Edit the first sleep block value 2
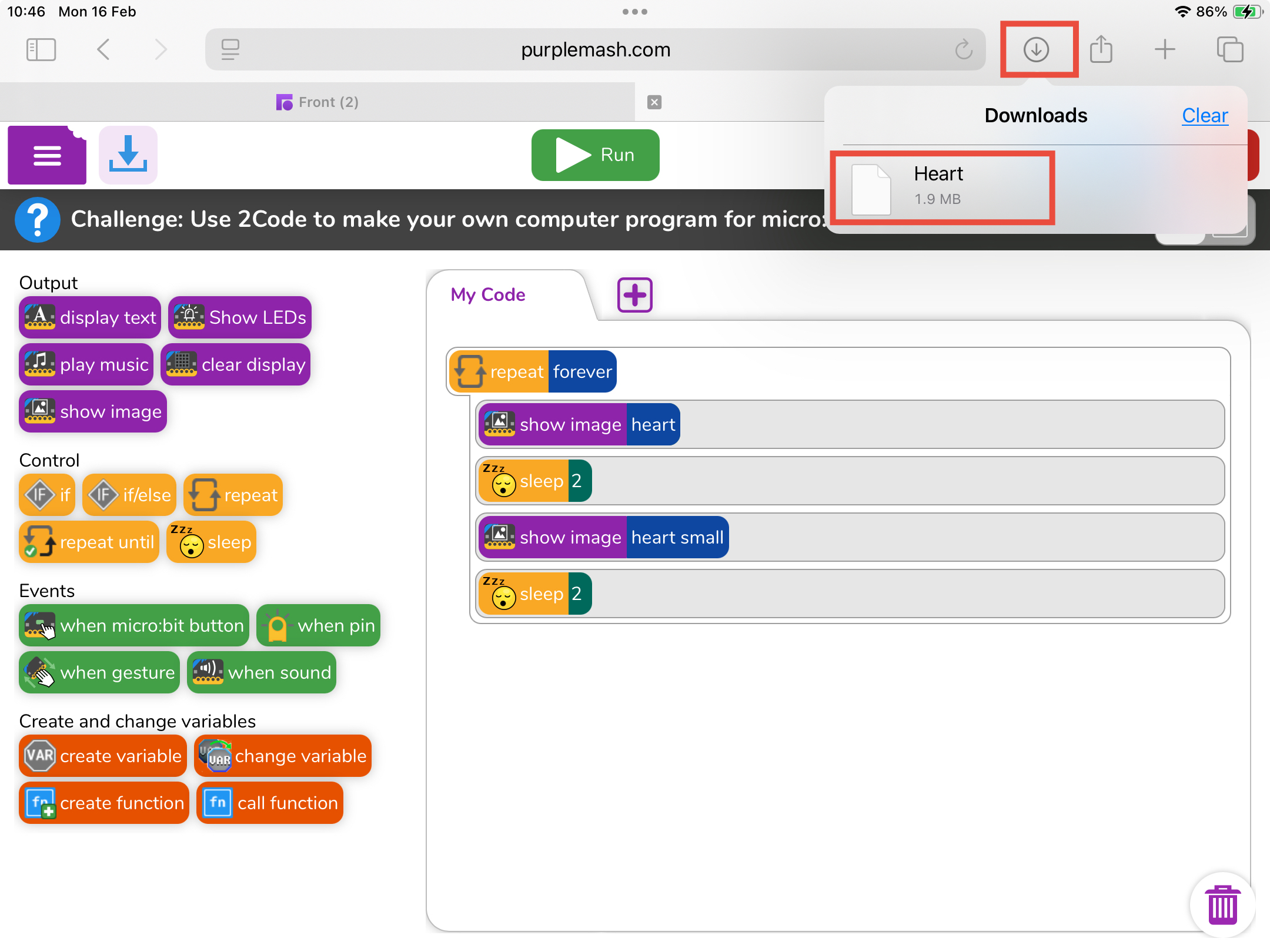This screenshot has width=1270, height=952. pos(578,481)
